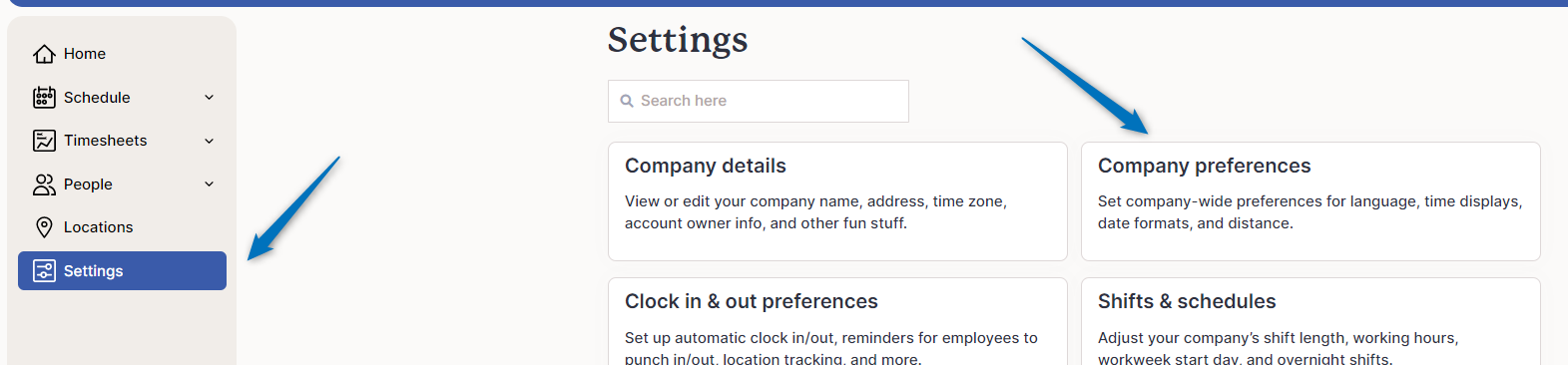The image size is (1568, 365).
Task: Open the Company preferences card
Action: [1310, 201]
